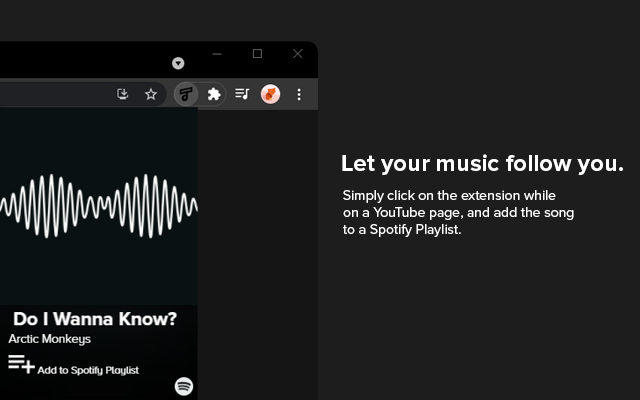Select the song title Do I Wanna Know?
The image size is (640, 400).
click(95, 319)
